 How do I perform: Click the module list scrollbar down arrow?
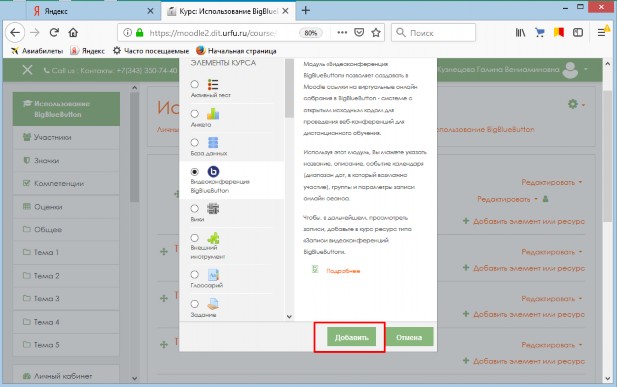click(x=289, y=316)
